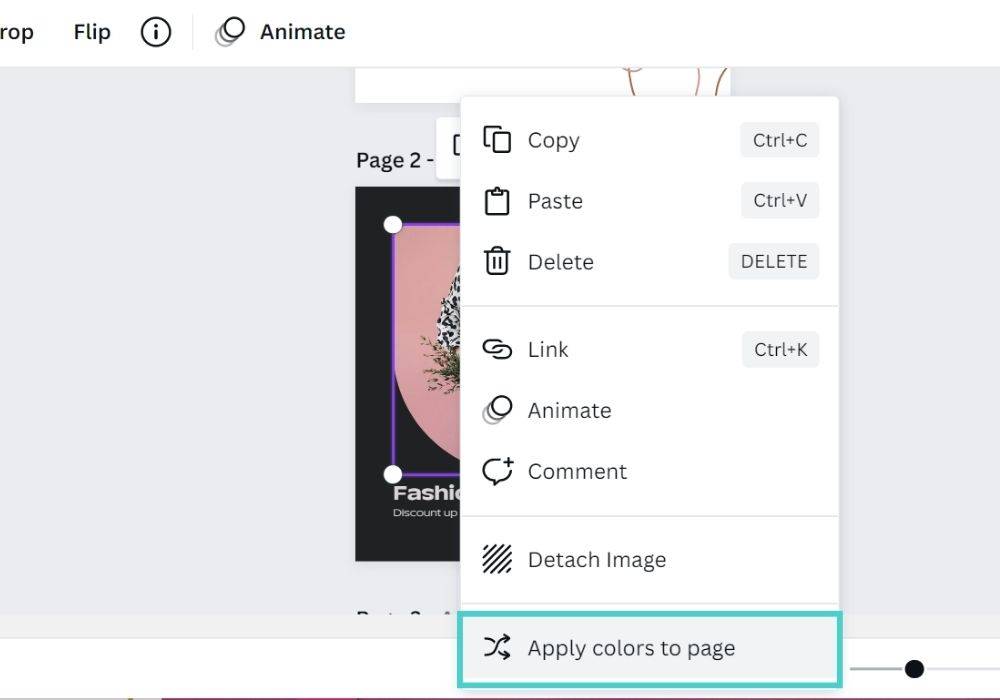Click the Discount up subtitle text
Screen dimensions: 1000x700
tap(425, 513)
